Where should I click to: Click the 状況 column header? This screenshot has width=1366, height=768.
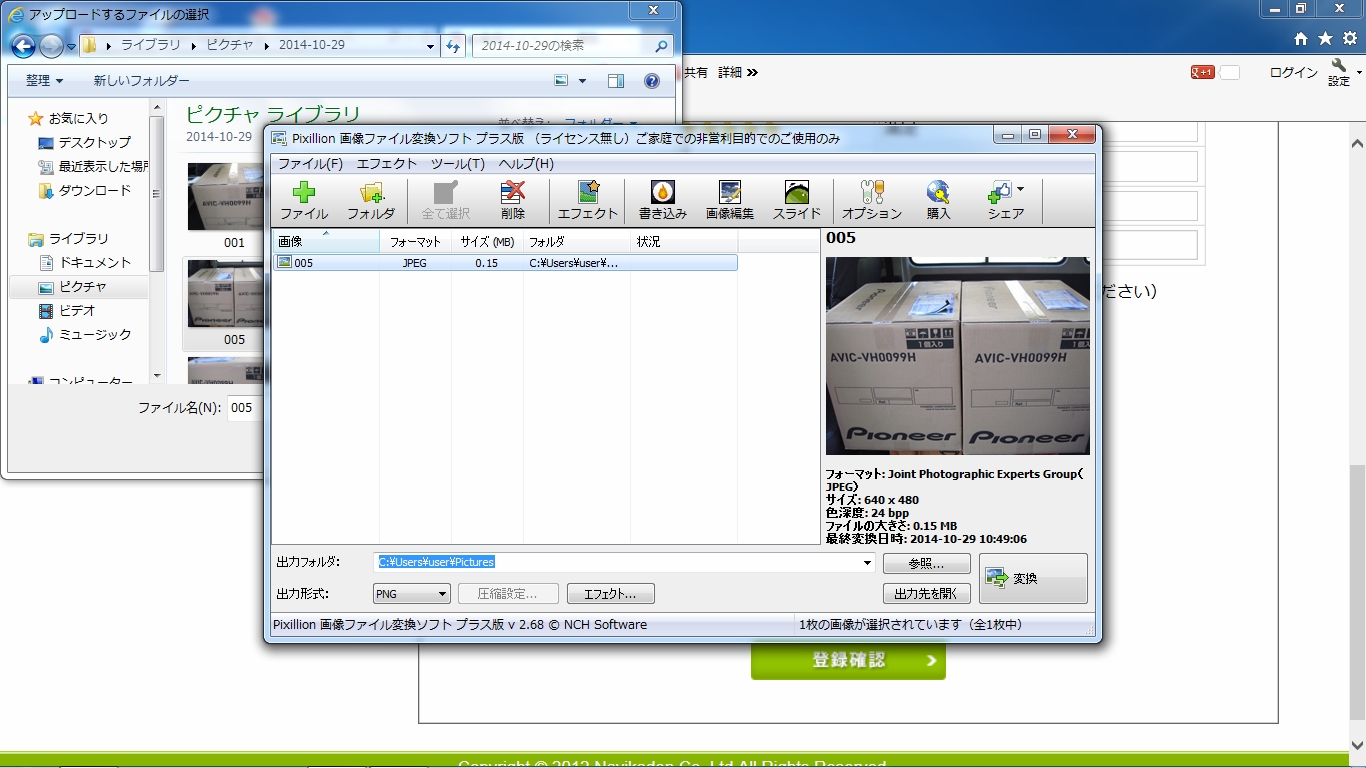tap(684, 242)
